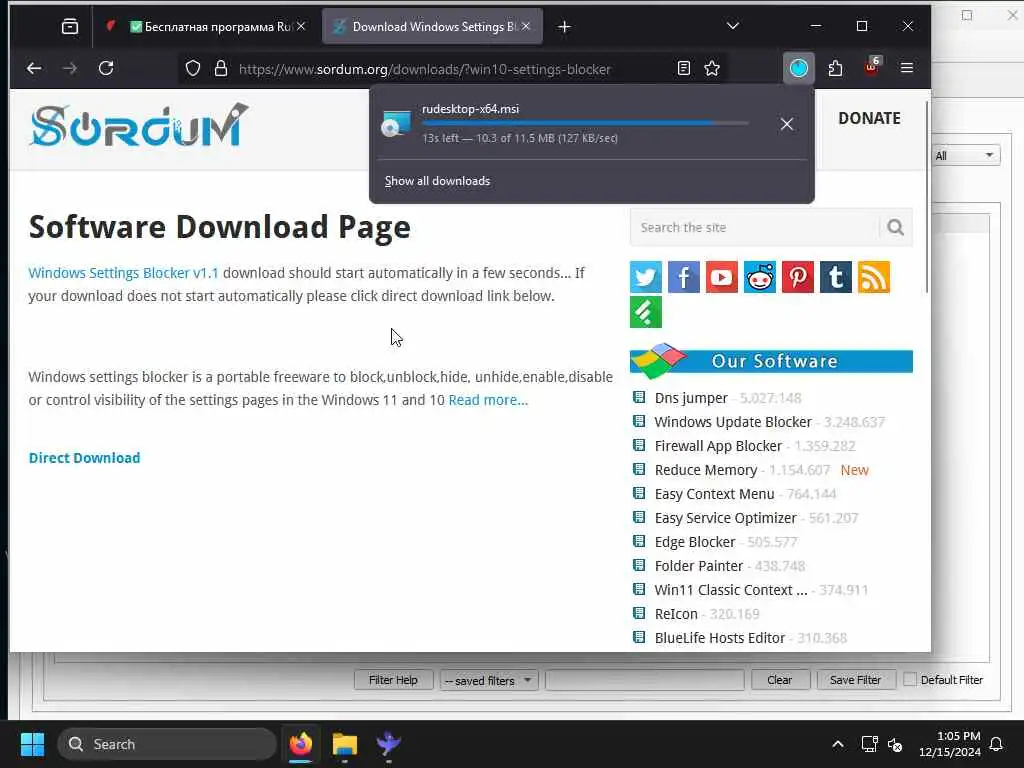Viewport: 1024px width, 768px height.
Task: Click the Pinterest social icon
Action: pos(798,277)
